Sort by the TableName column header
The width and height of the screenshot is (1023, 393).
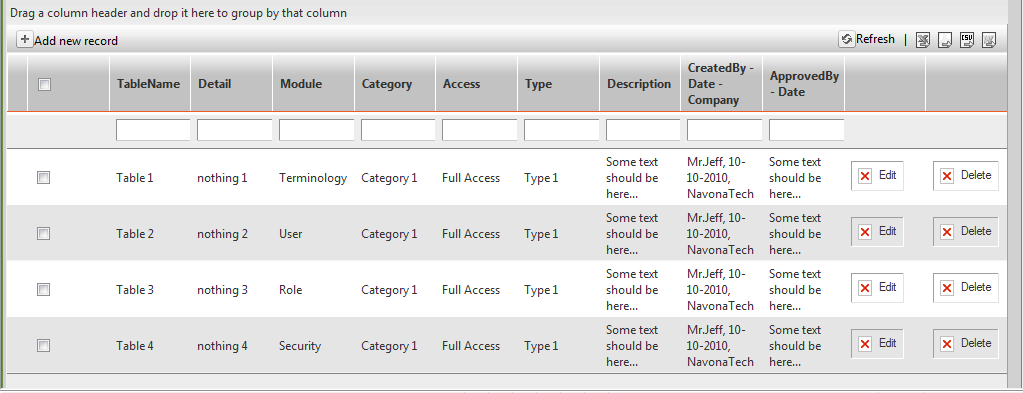pyautogui.click(x=148, y=84)
